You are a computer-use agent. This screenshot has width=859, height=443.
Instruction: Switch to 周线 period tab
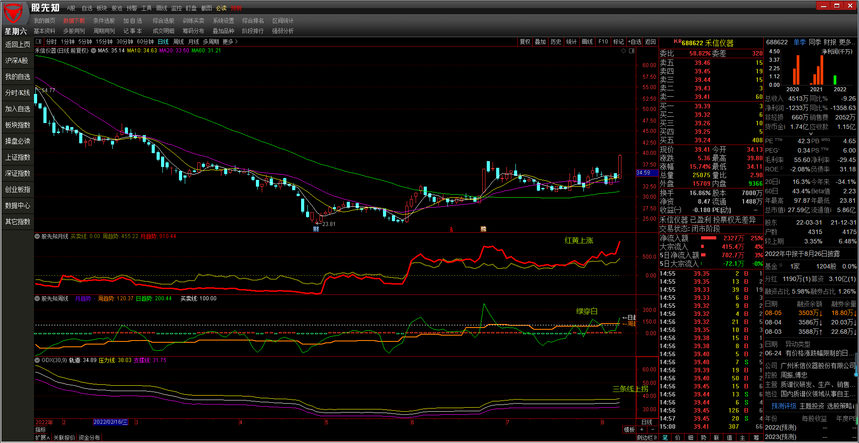pos(178,42)
